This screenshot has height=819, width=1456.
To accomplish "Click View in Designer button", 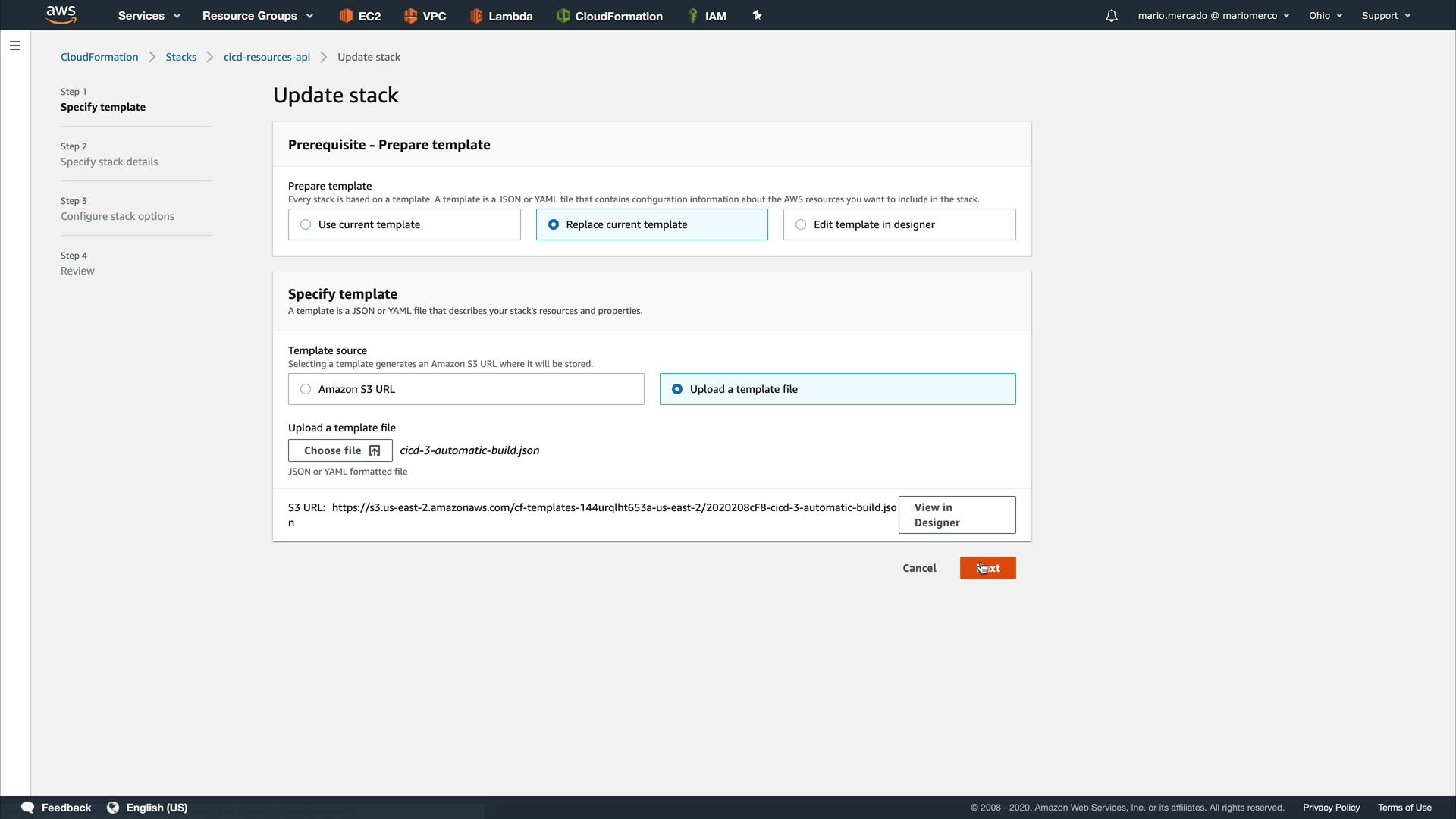I will pos(956,515).
